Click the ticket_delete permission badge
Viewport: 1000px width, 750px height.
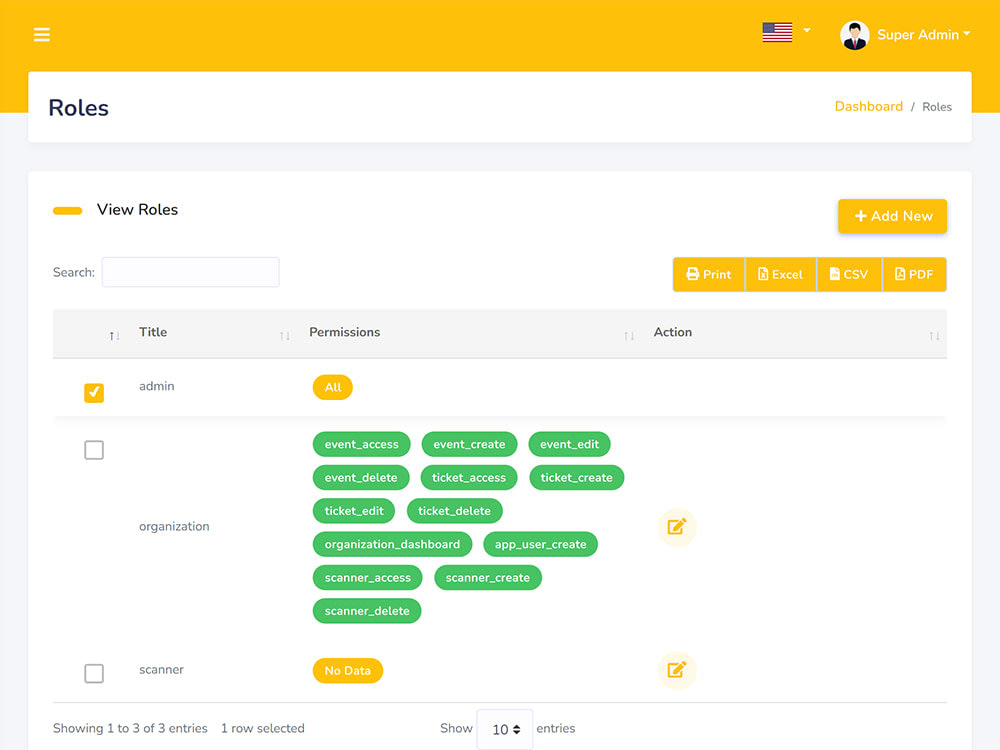(455, 511)
